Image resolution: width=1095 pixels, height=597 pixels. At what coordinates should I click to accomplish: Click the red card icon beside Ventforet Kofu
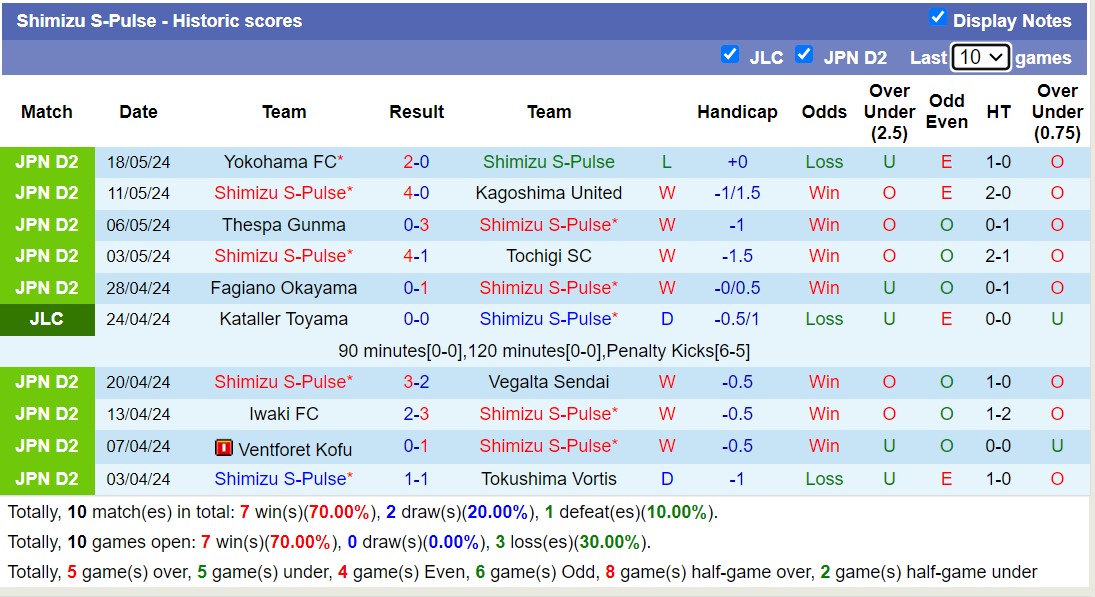click(x=224, y=448)
